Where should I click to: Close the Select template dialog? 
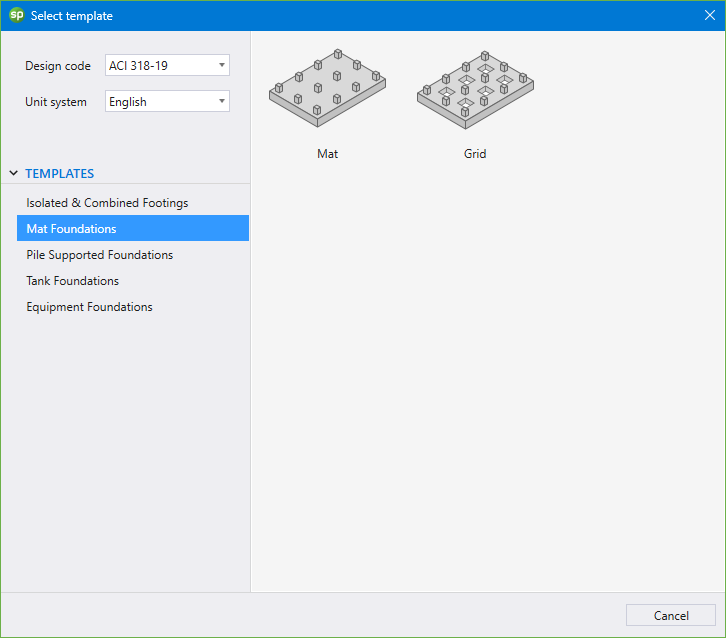(709, 15)
